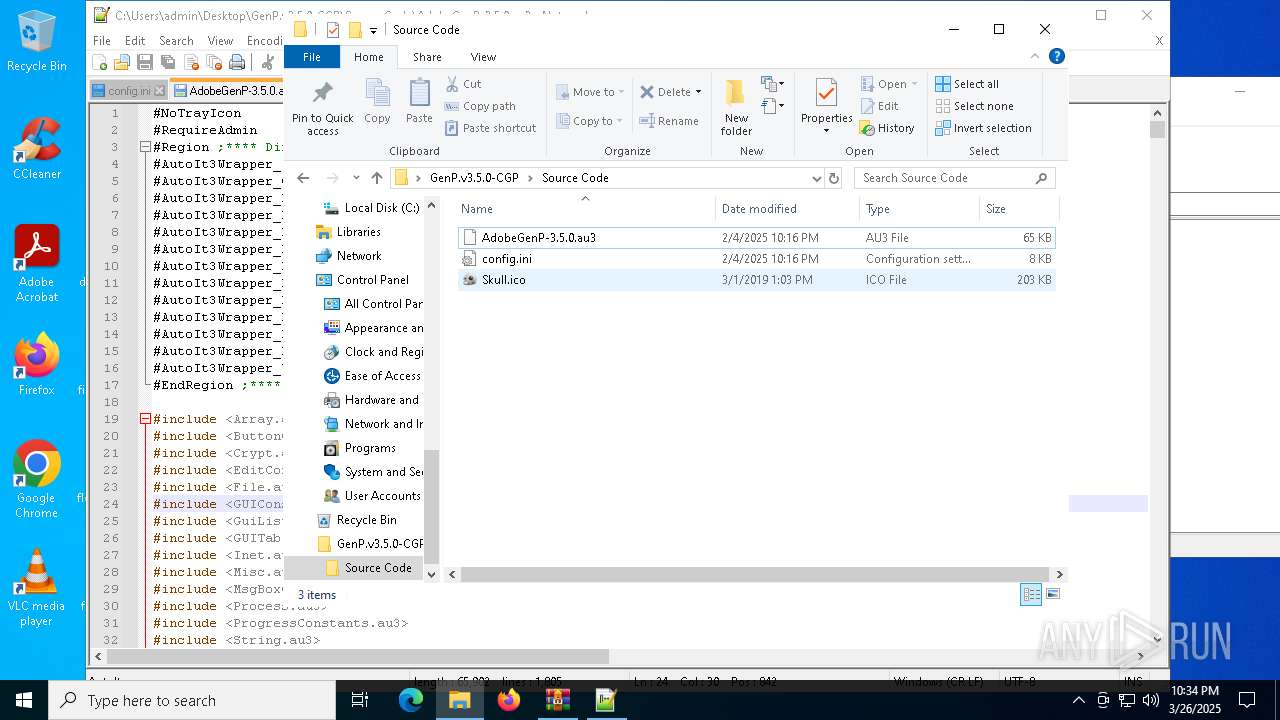Sort by Size column header
Viewport: 1280px width, 720px height.
click(1018, 209)
